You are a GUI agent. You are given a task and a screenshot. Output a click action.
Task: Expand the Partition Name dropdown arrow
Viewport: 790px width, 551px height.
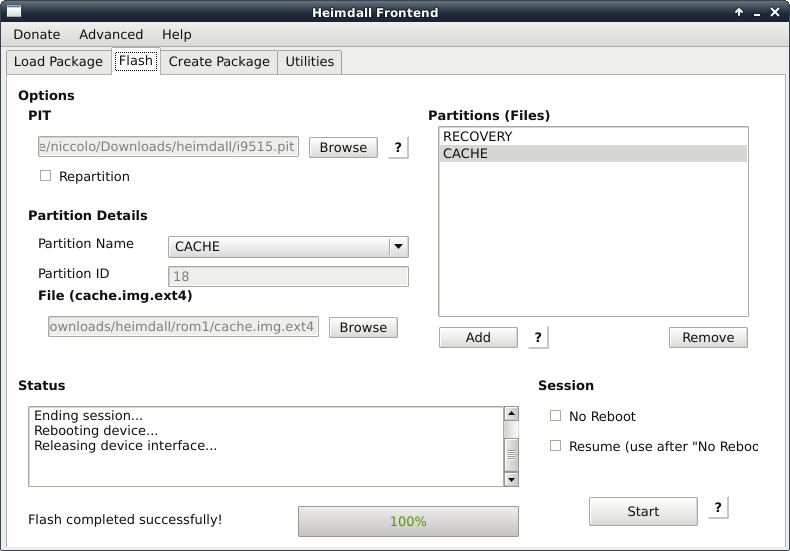(x=399, y=247)
